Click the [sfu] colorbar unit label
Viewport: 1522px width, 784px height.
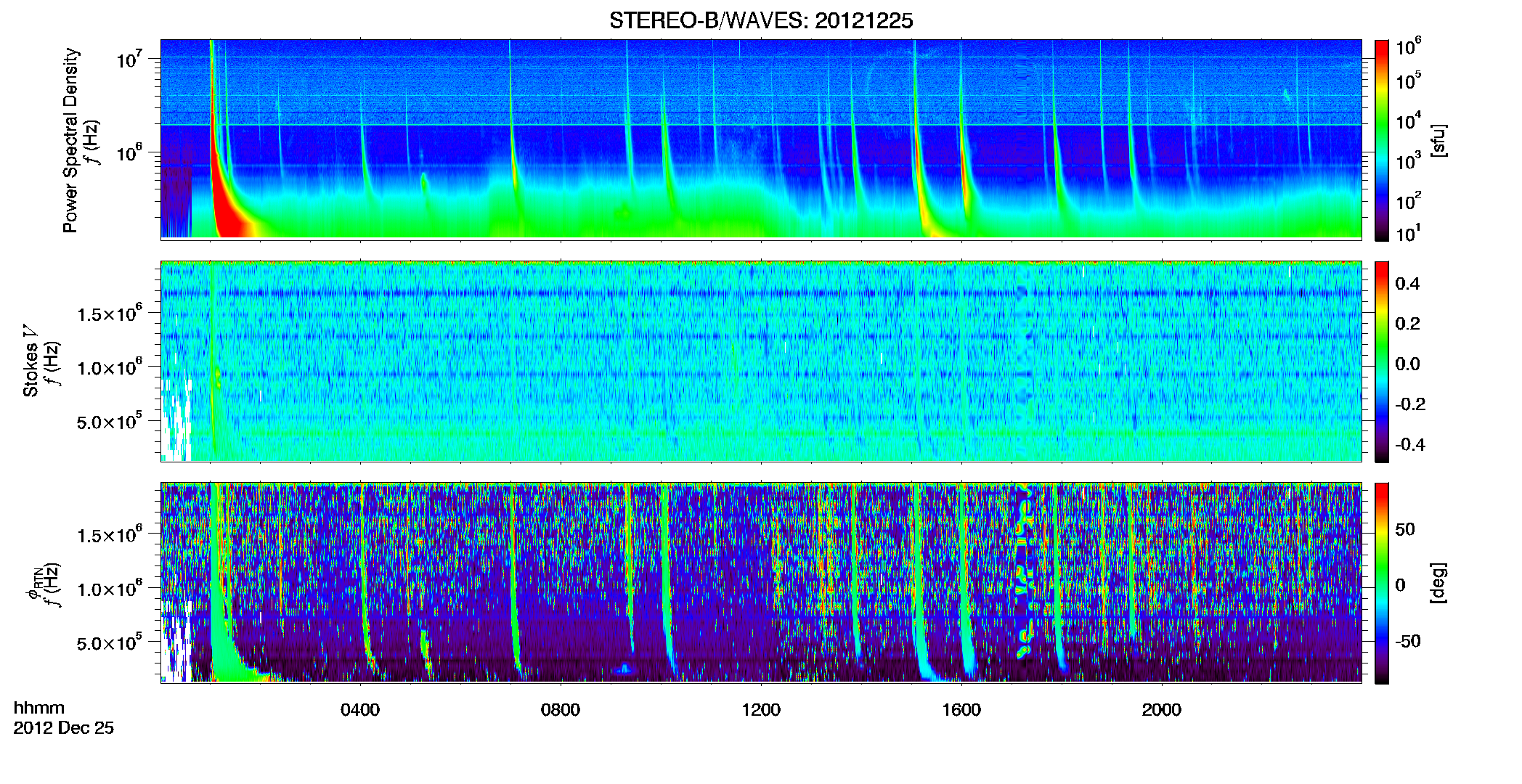1438,140
